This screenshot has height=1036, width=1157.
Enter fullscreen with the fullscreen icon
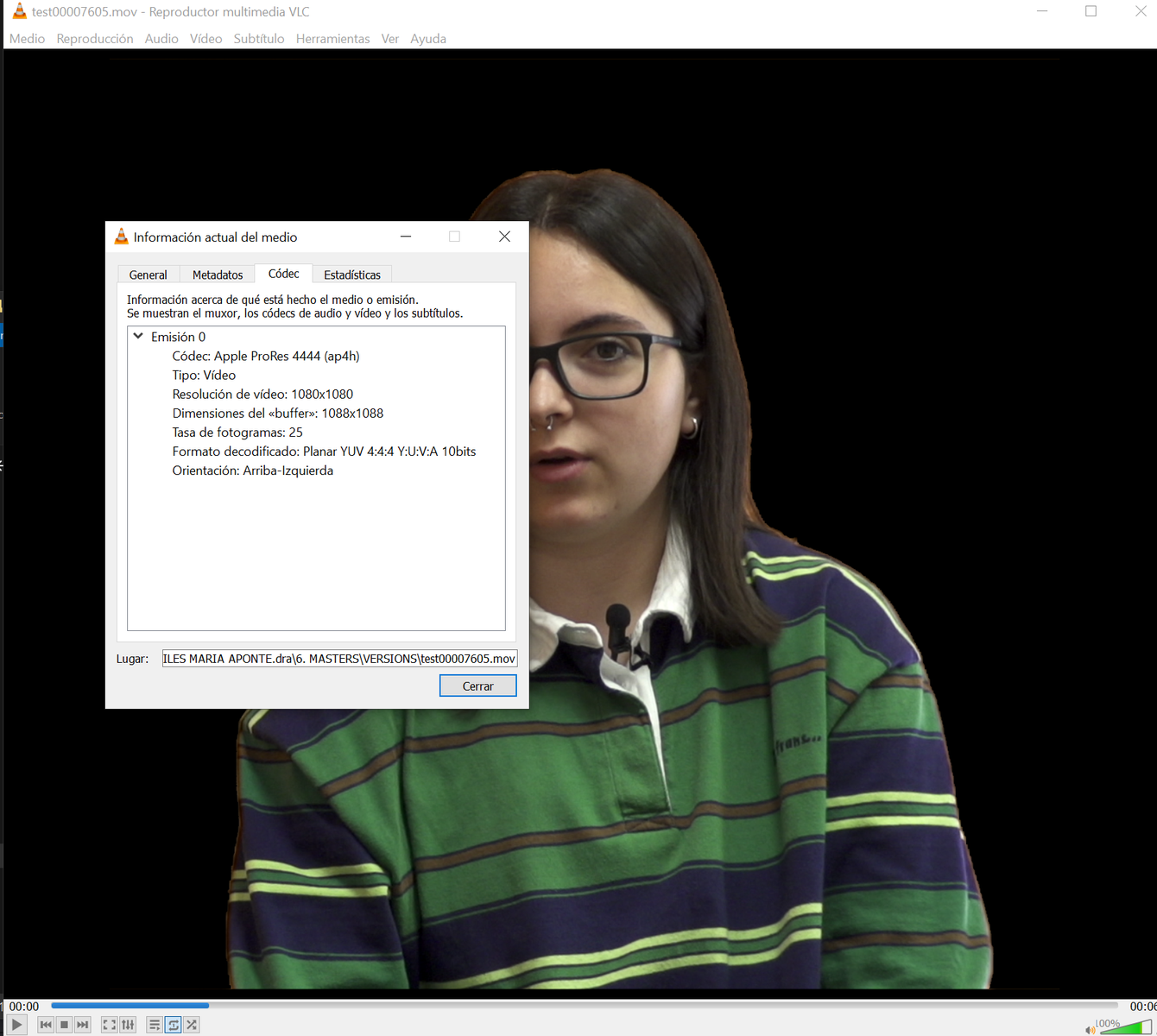point(109,1025)
